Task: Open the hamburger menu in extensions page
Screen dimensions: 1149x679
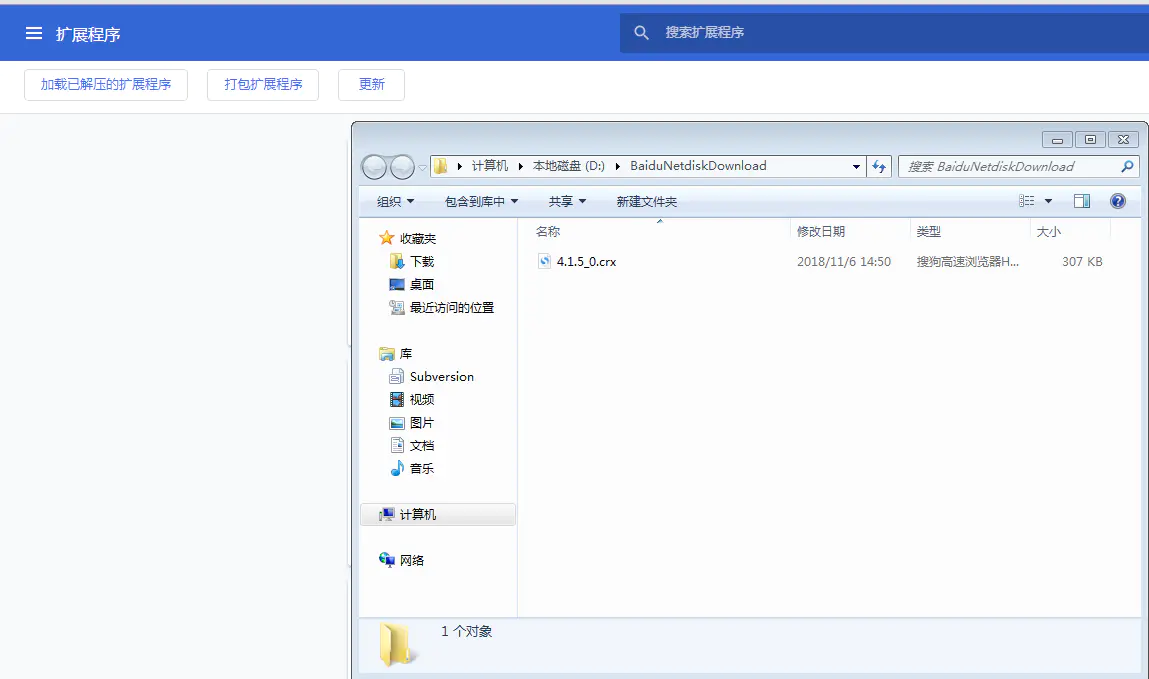Action: 34,33
